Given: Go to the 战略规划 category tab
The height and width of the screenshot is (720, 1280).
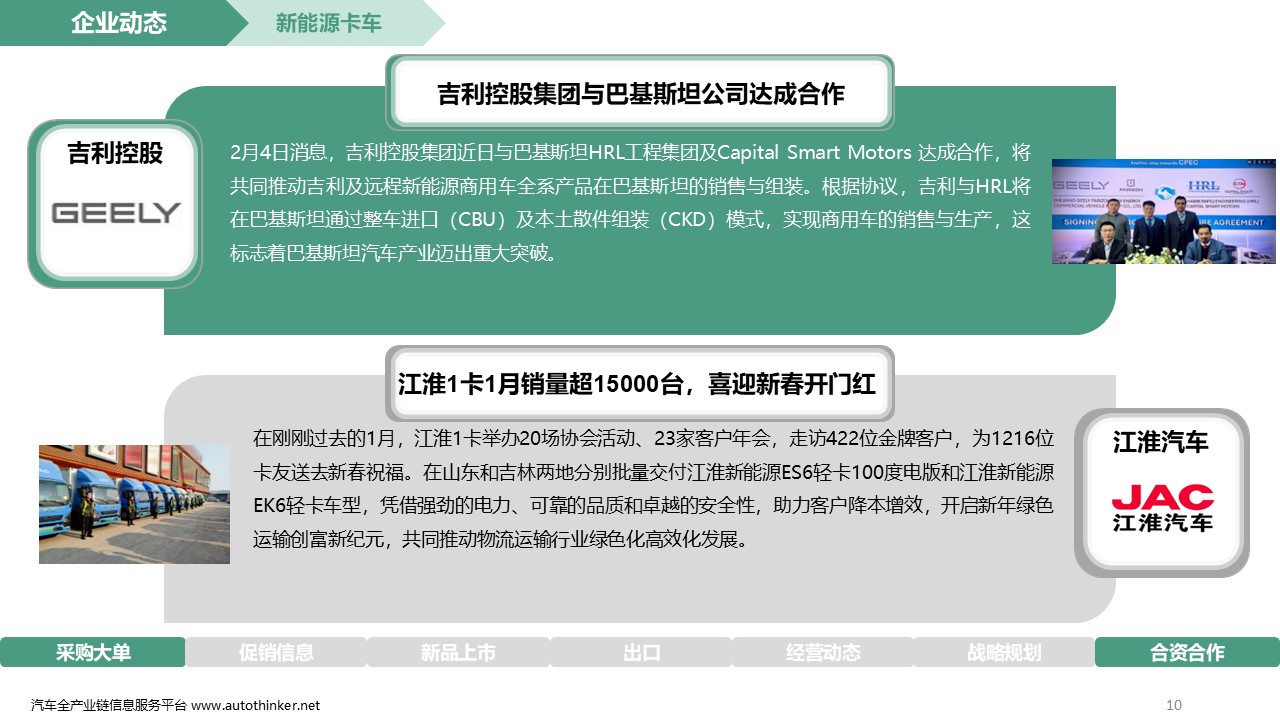Looking at the screenshot, I should point(1005,652).
